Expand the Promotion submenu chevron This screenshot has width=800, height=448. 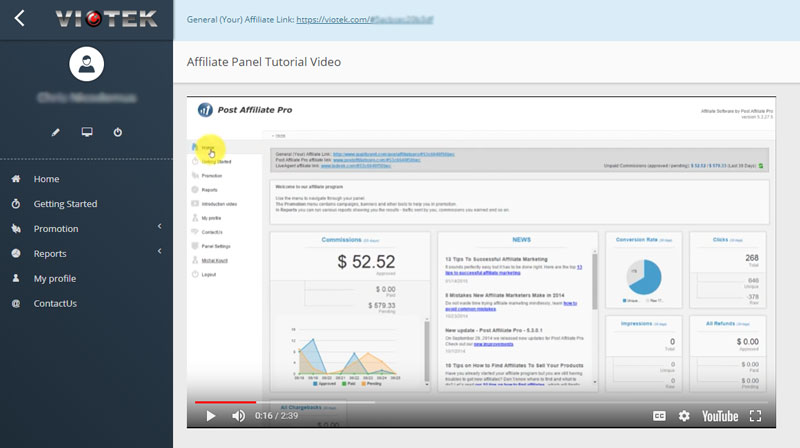160,226
